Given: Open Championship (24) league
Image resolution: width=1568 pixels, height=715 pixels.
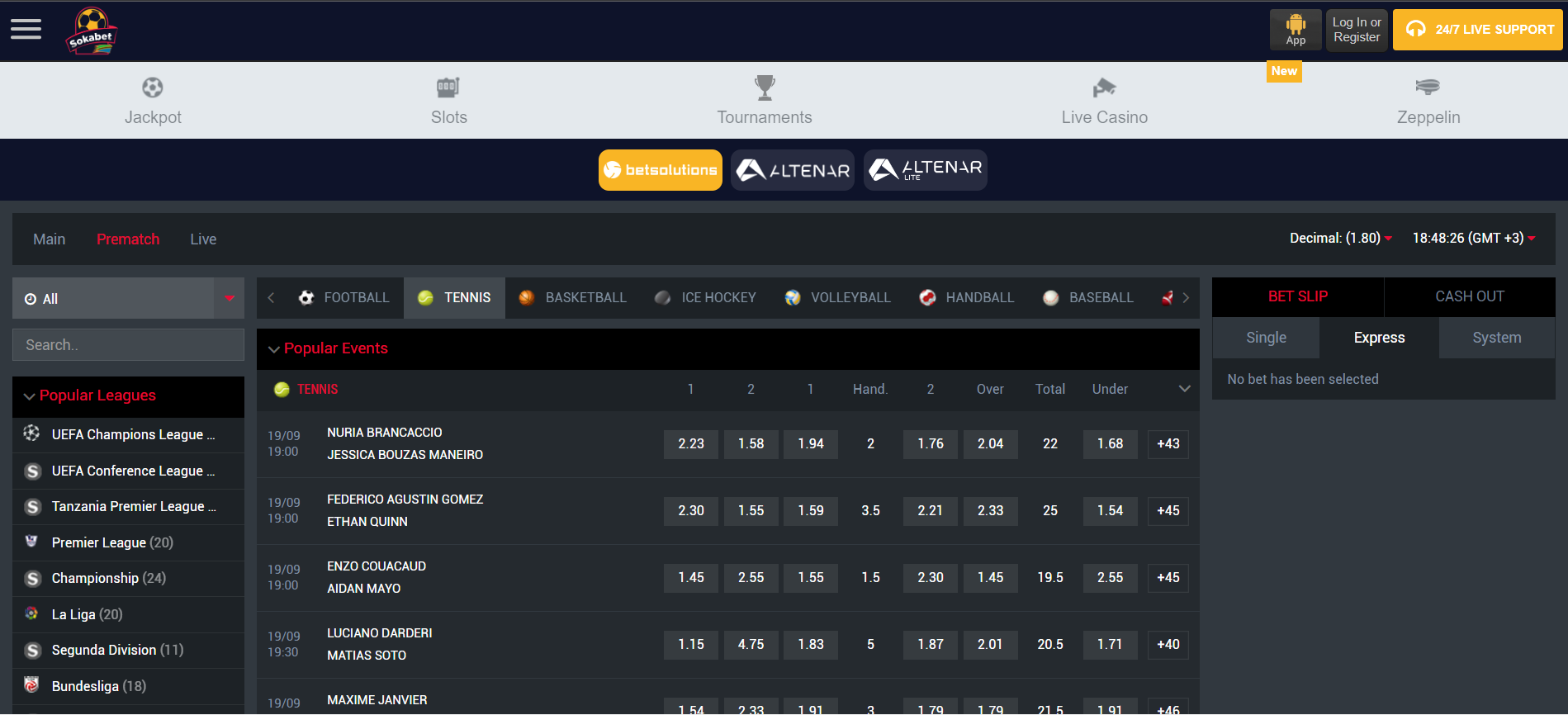Looking at the screenshot, I should (x=128, y=579).
